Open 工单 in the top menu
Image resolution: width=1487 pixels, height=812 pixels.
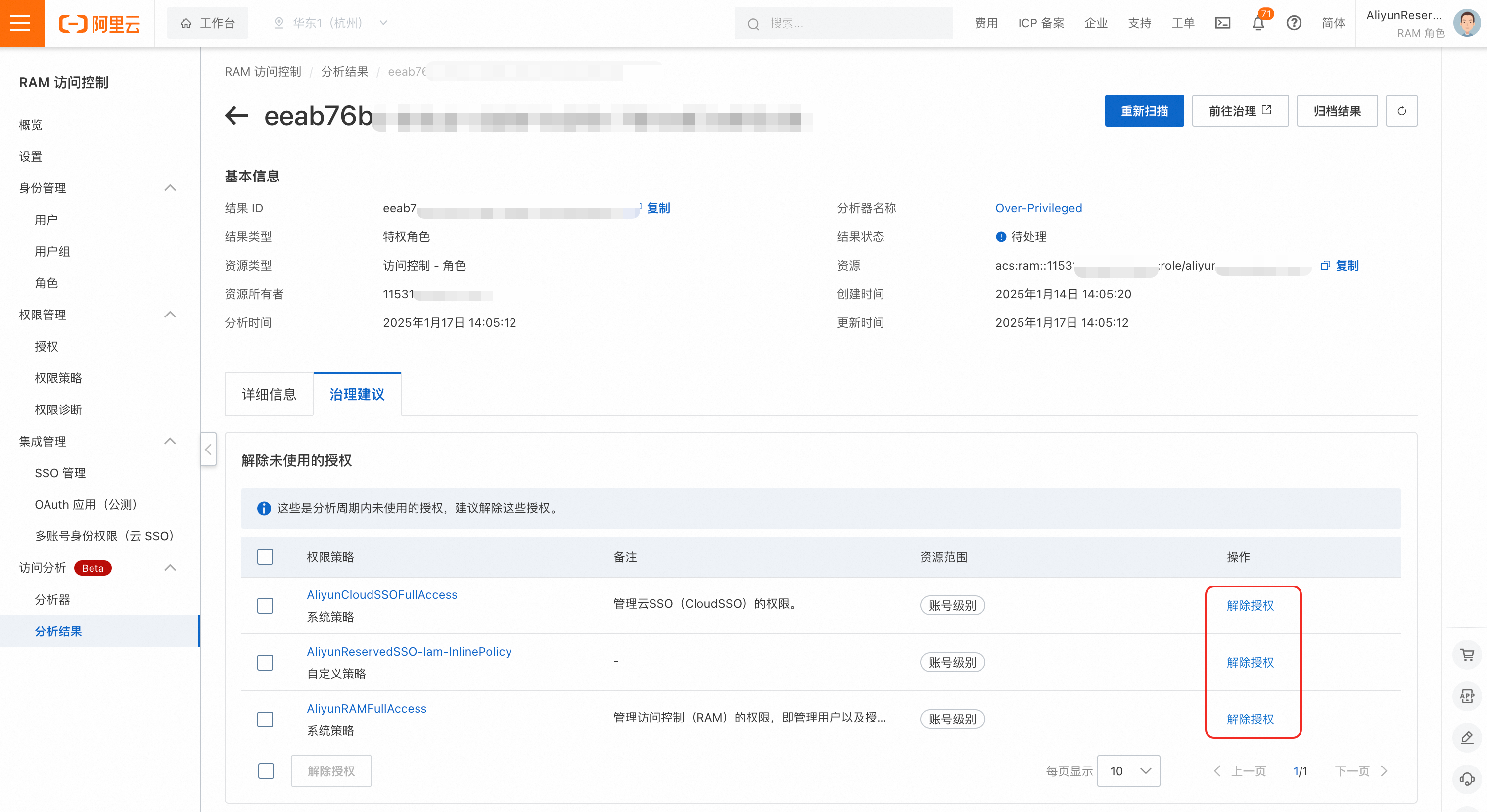click(x=1183, y=23)
